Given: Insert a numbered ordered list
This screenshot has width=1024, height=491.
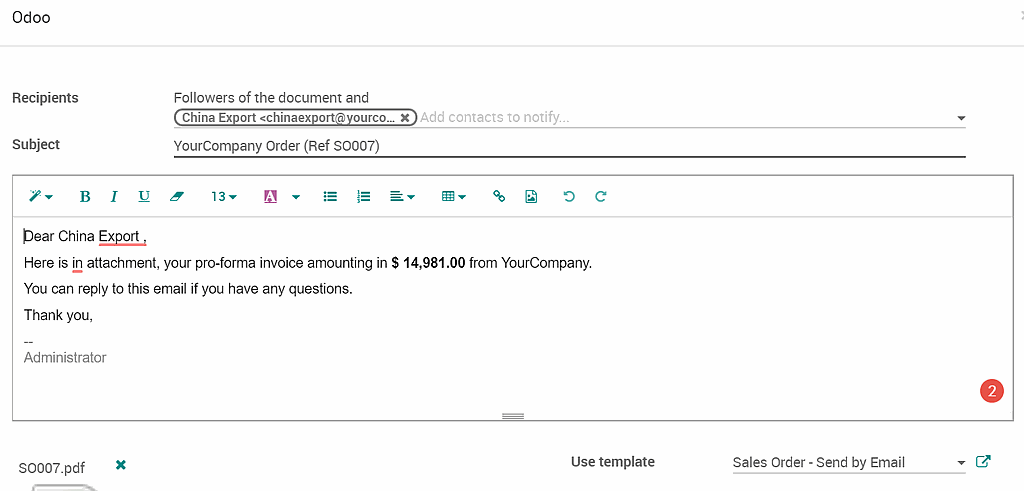Looking at the screenshot, I should pyautogui.click(x=364, y=197).
